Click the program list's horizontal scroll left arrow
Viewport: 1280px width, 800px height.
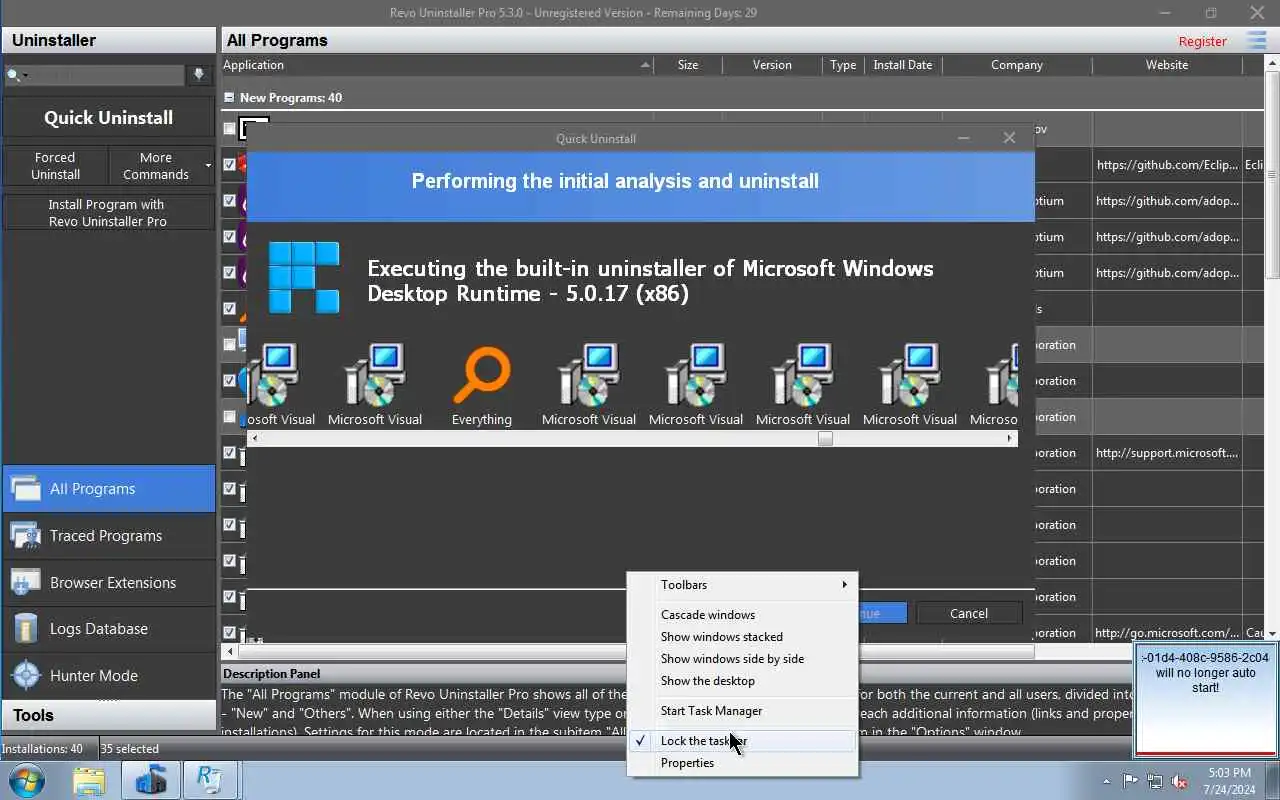coord(230,651)
